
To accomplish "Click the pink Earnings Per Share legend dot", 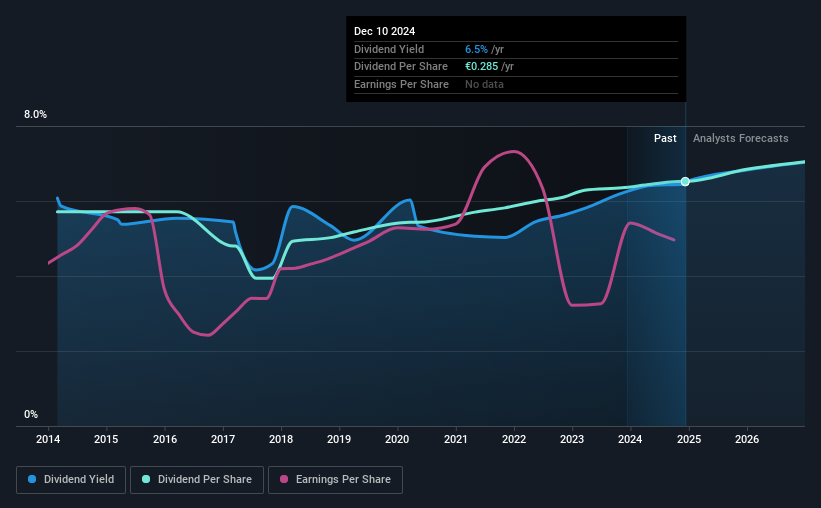I will click(x=284, y=479).
